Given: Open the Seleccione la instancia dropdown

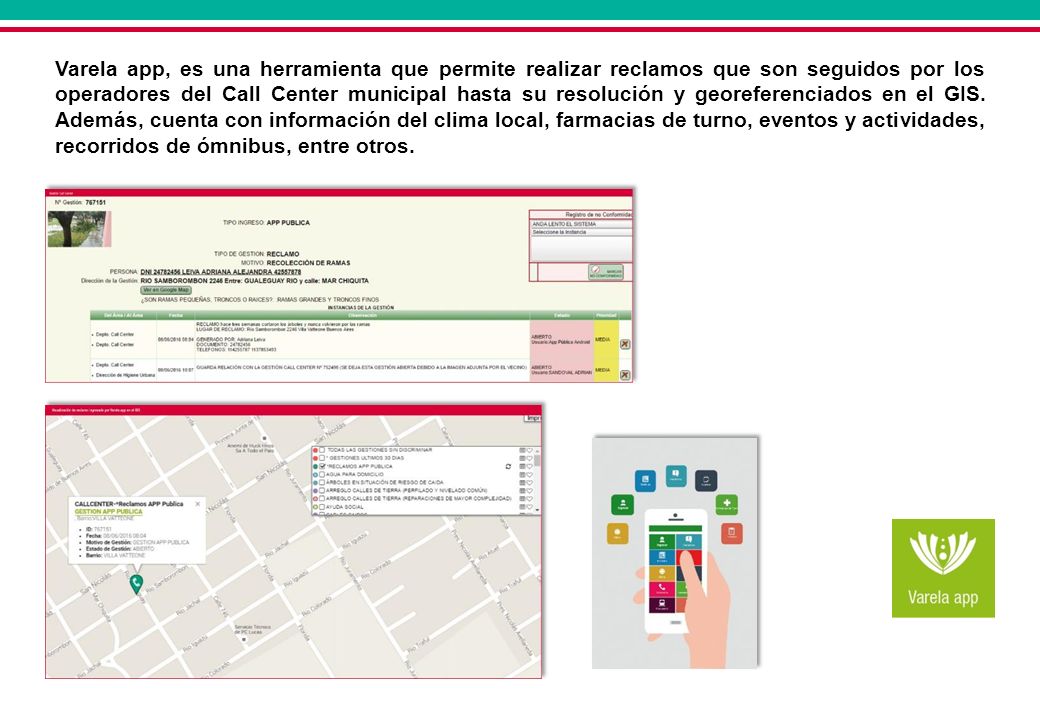Looking at the screenshot, I should [x=581, y=233].
